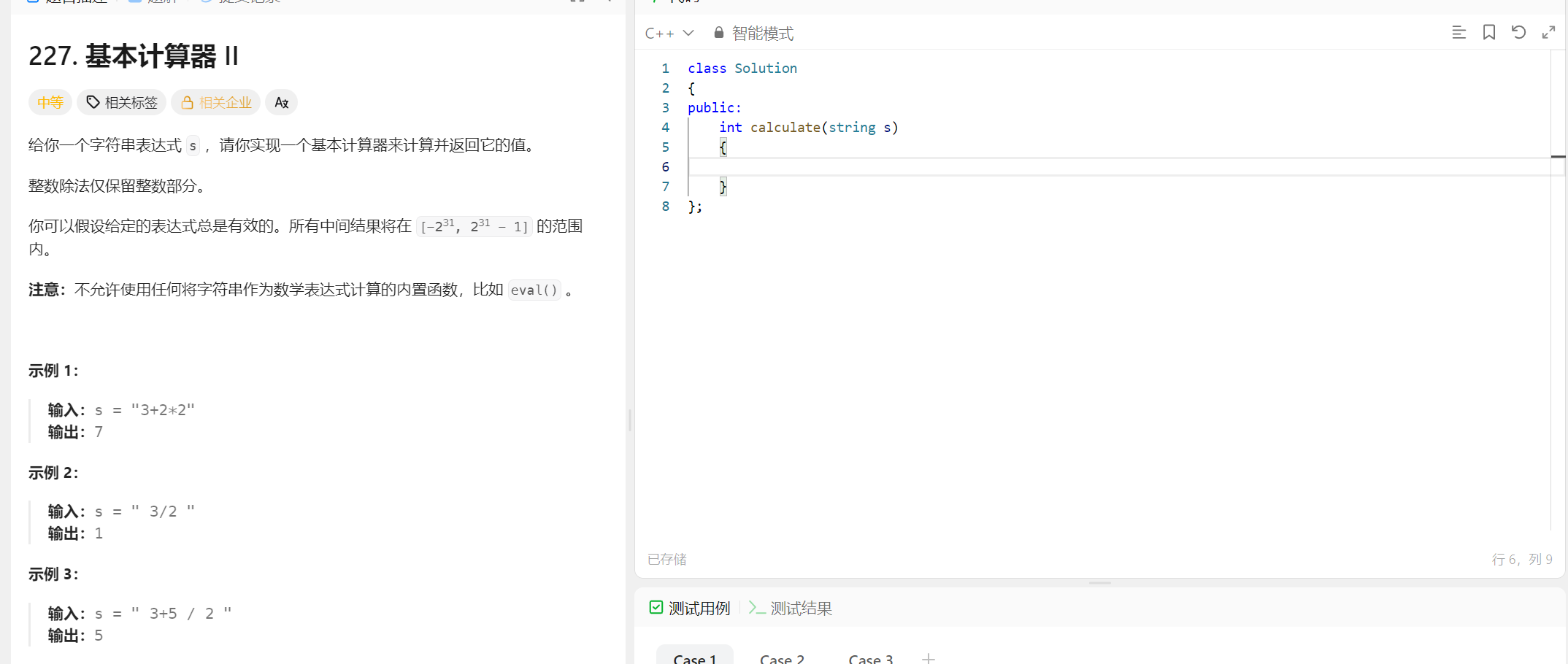Click the inline code eval()
Screen dimensions: 1568x664
534,290
